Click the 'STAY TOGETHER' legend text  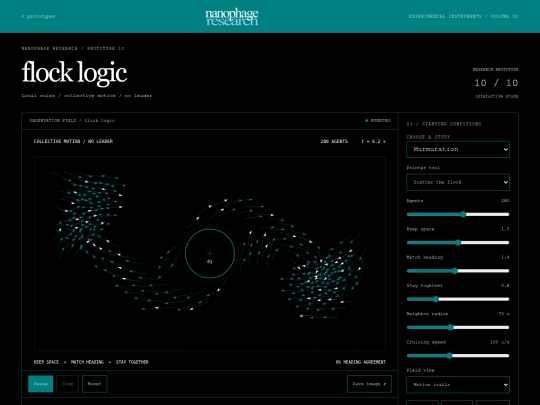(132, 362)
